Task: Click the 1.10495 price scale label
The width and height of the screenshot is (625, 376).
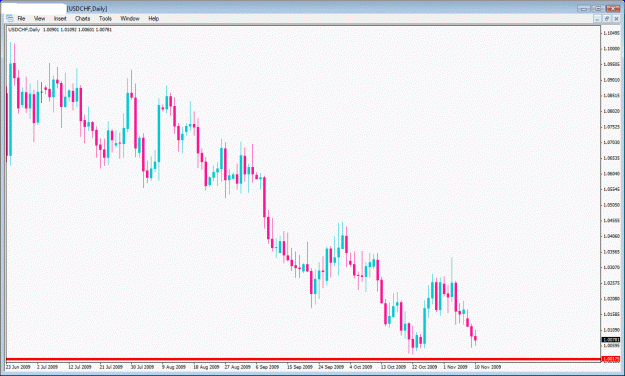Action: (x=611, y=33)
